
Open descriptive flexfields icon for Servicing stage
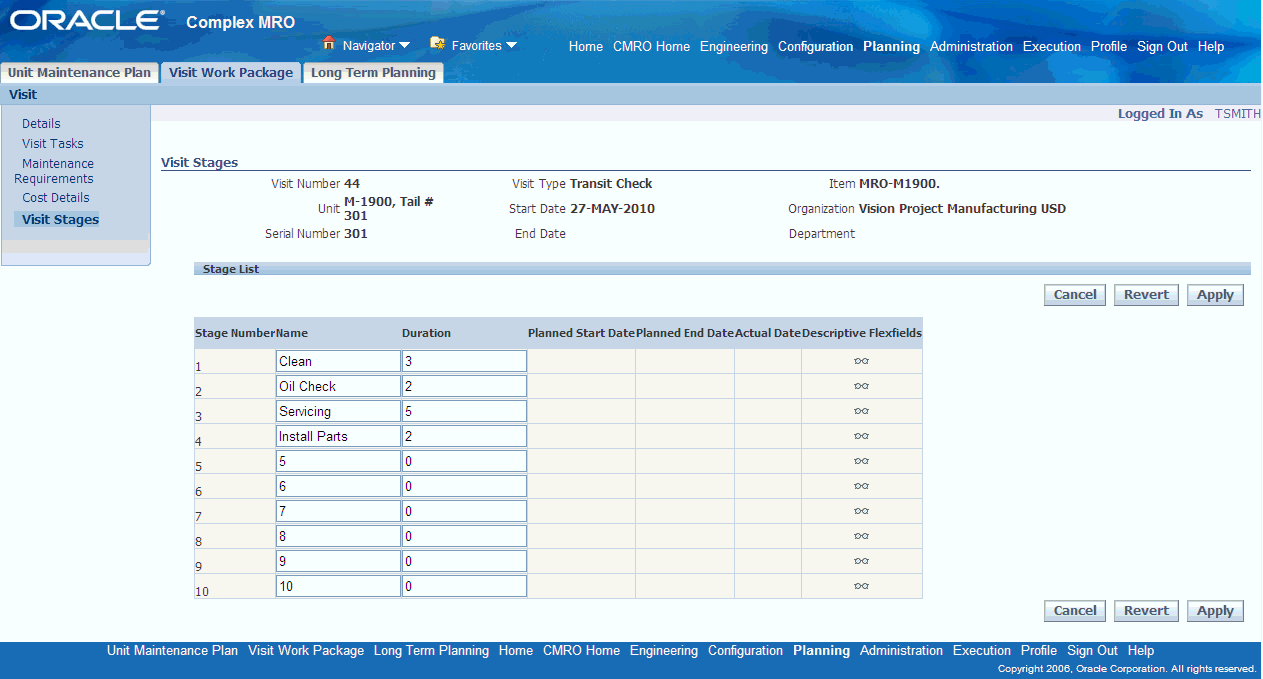[861, 411]
